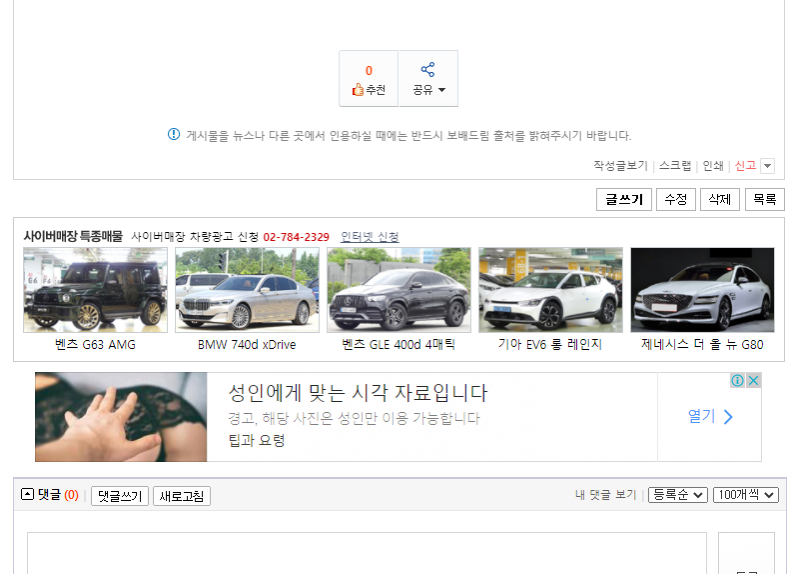Viewport: 800px width, 574px height.
Task: Click the blue info notice icon
Action: (173, 134)
